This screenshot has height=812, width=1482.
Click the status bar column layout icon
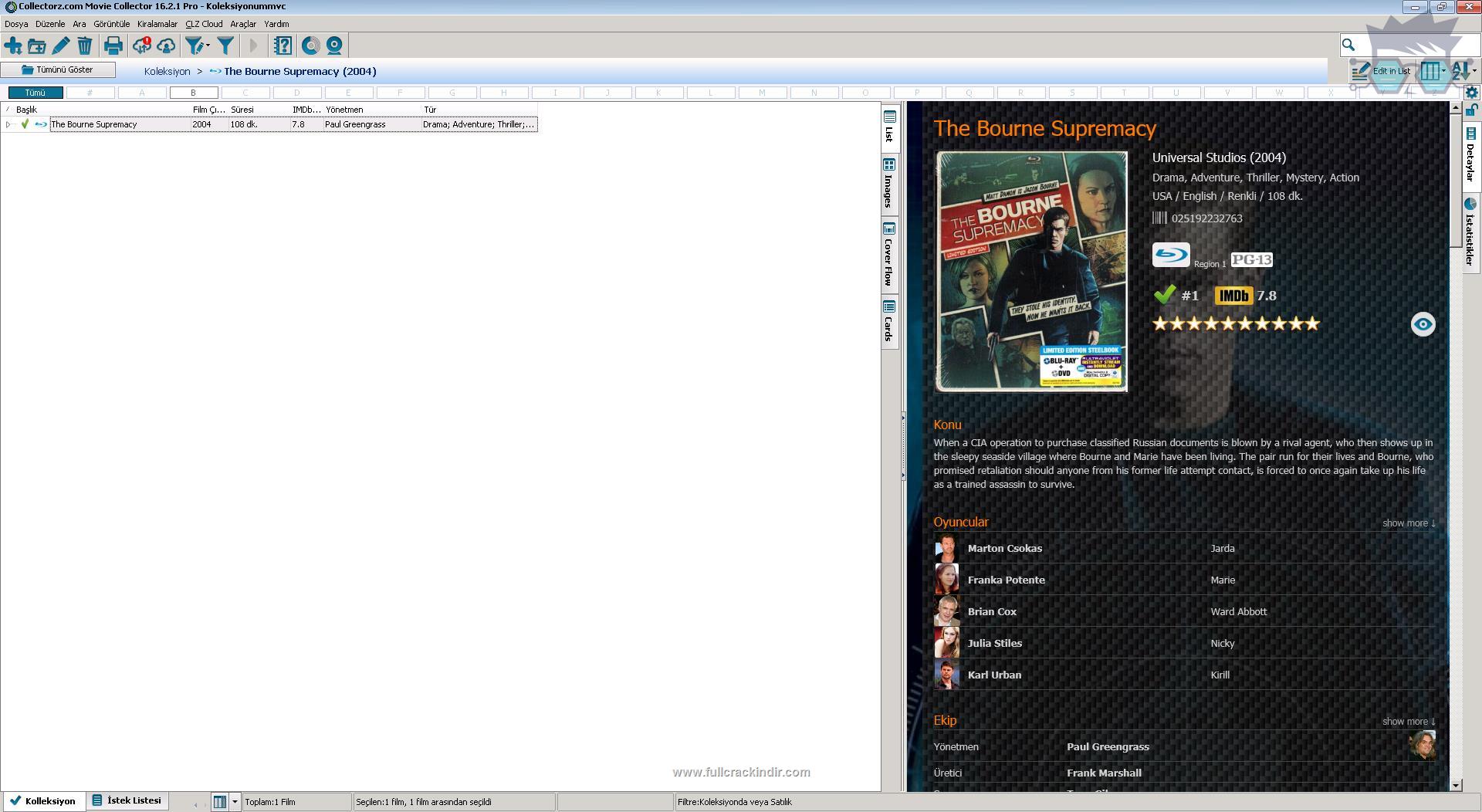(x=220, y=802)
